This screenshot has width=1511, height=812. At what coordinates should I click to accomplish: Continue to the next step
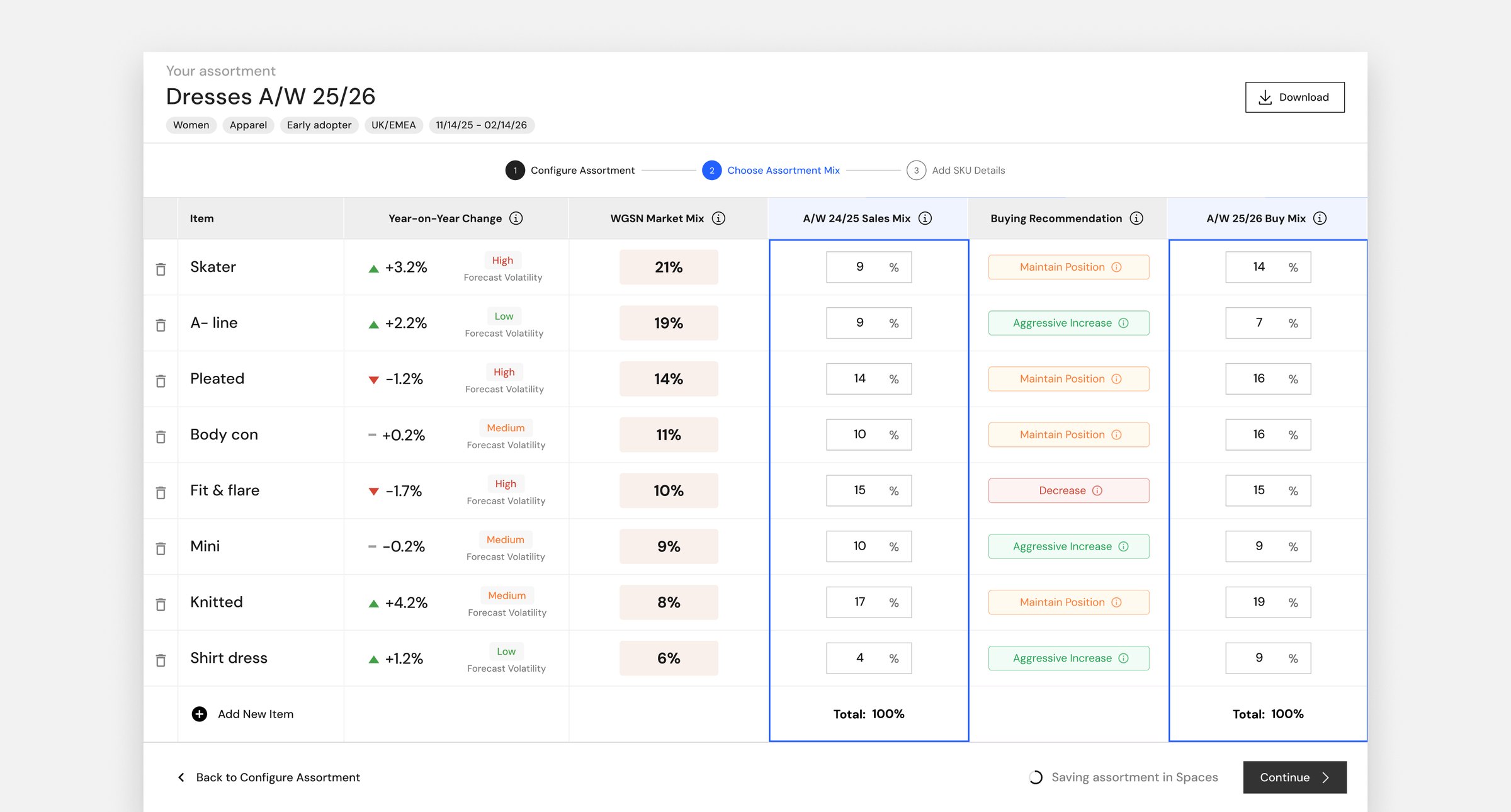tap(1294, 777)
